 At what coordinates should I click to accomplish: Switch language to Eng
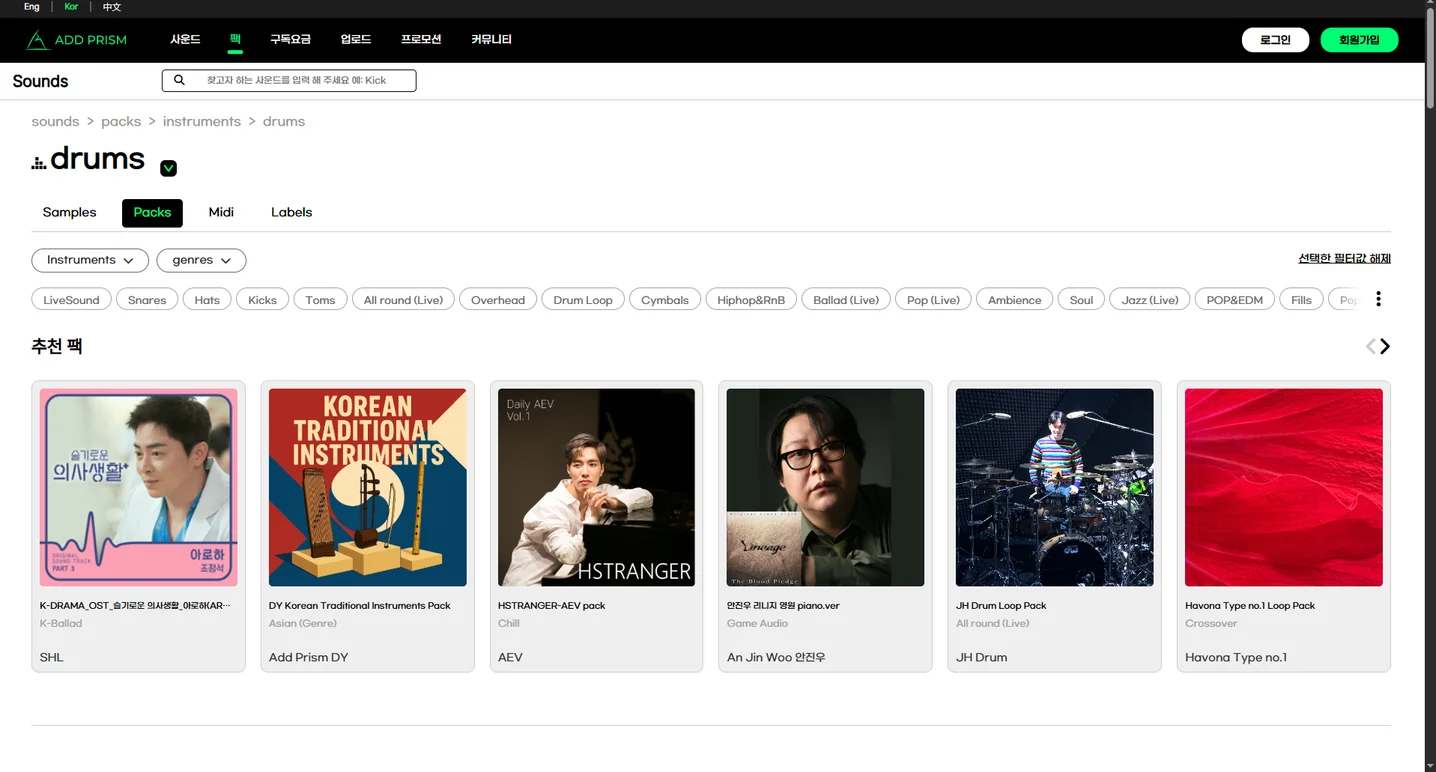32,7
